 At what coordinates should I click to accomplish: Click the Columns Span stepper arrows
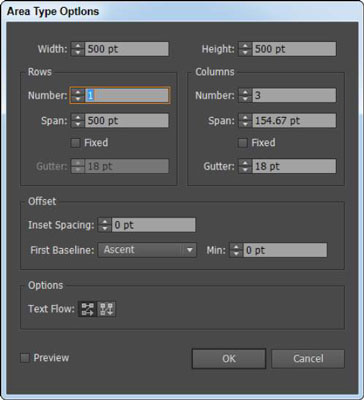coord(245,120)
